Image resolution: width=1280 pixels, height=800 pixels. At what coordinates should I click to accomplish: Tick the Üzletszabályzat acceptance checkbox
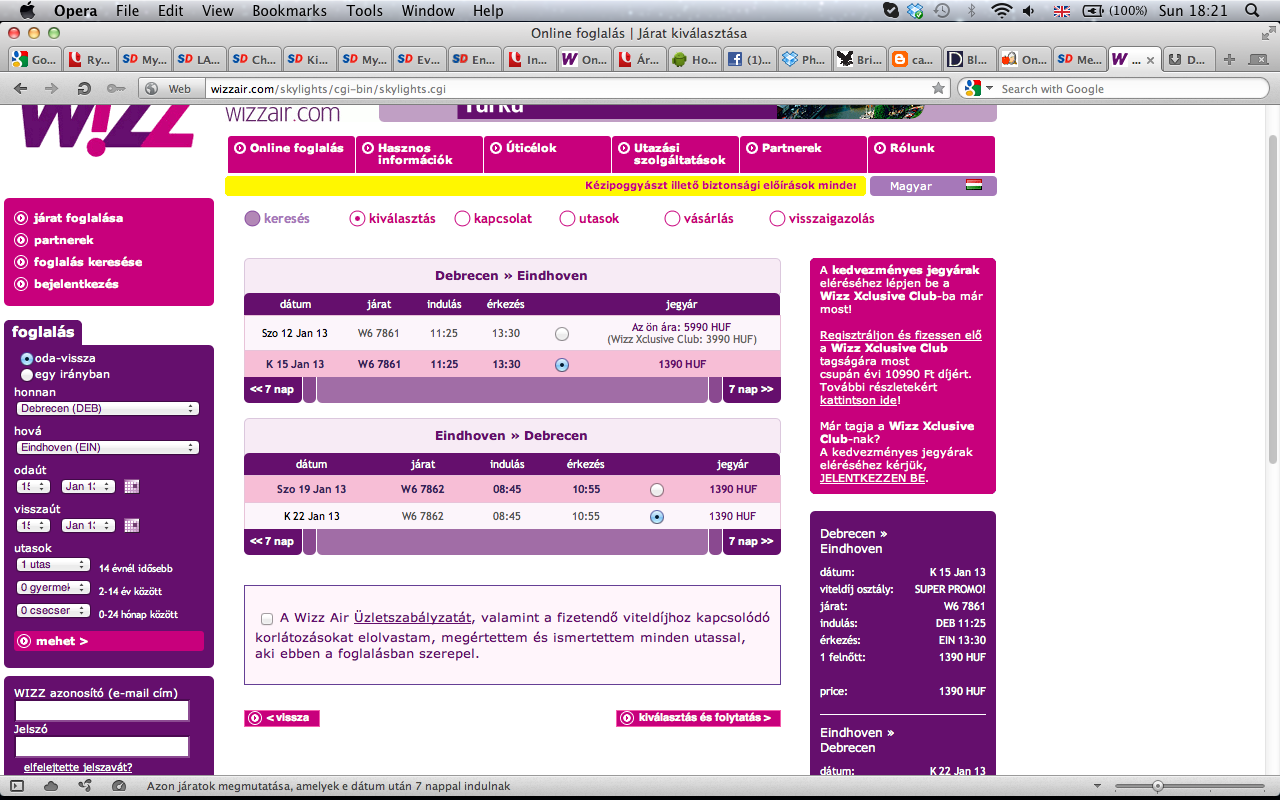tap(267, 619)
